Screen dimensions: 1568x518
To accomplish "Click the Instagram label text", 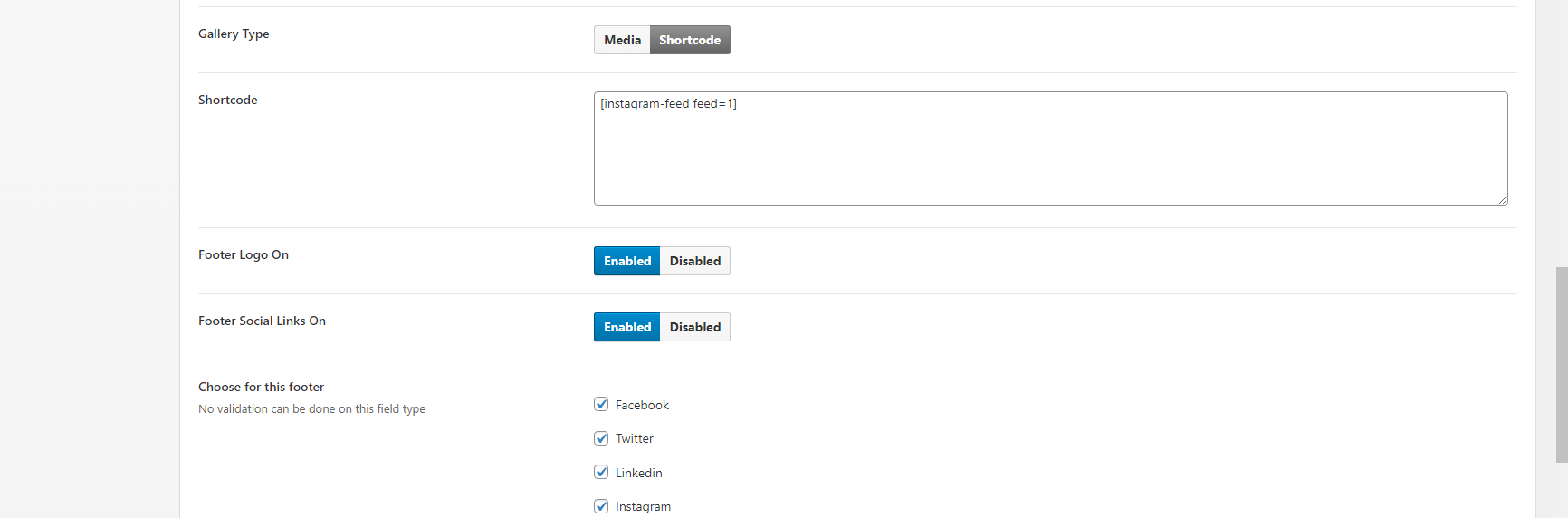I will (x=643, y=507).
